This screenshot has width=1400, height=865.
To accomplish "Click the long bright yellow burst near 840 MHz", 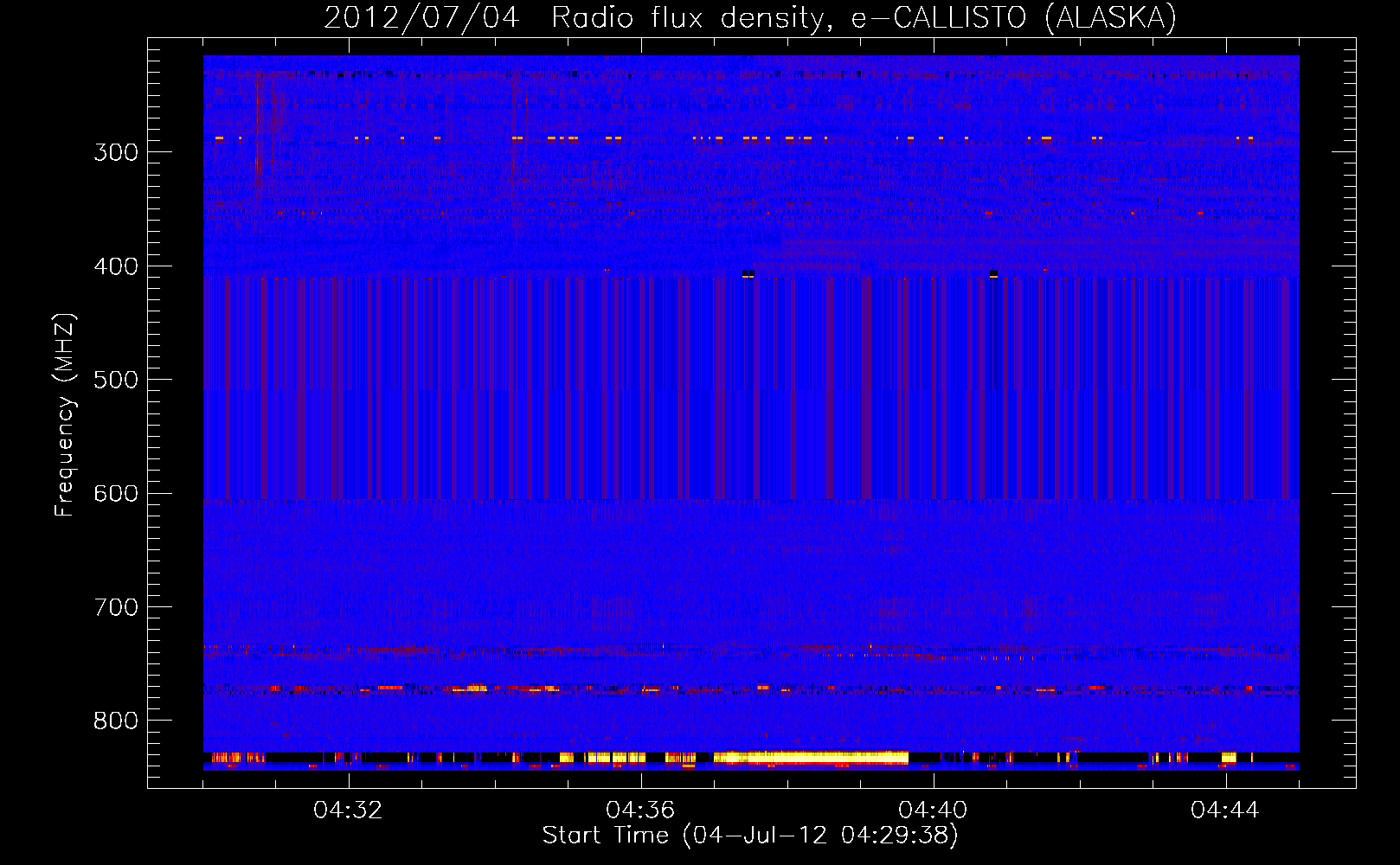I will tap(811, 758).
